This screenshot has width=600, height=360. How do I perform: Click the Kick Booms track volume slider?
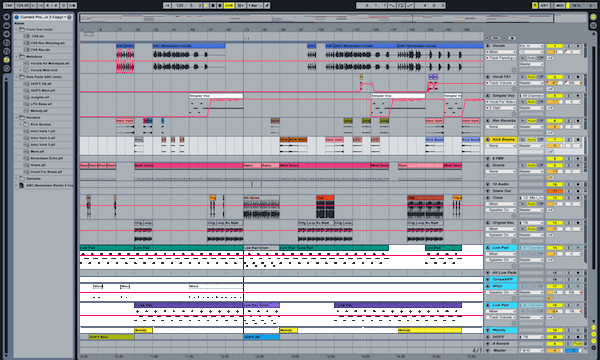(x=554, y=146)
